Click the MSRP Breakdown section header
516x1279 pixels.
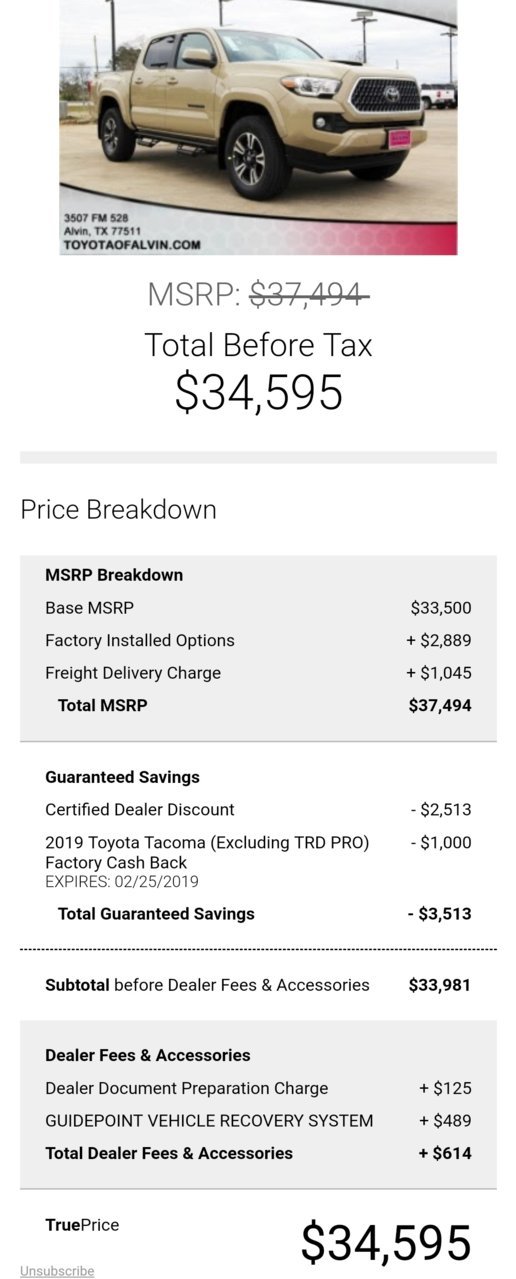(x=114, y=575)
